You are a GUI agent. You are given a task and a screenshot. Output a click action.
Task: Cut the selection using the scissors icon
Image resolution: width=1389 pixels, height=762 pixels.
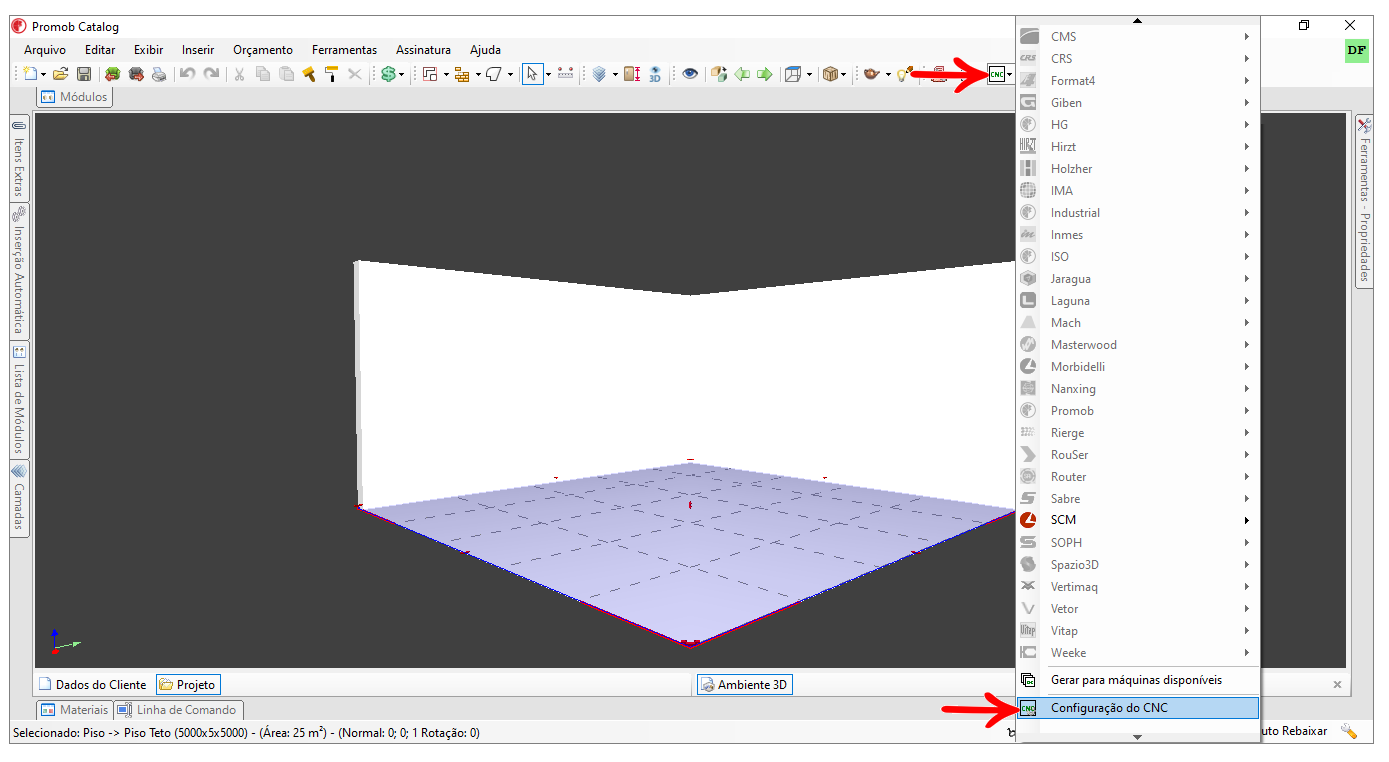coord(239,74)
